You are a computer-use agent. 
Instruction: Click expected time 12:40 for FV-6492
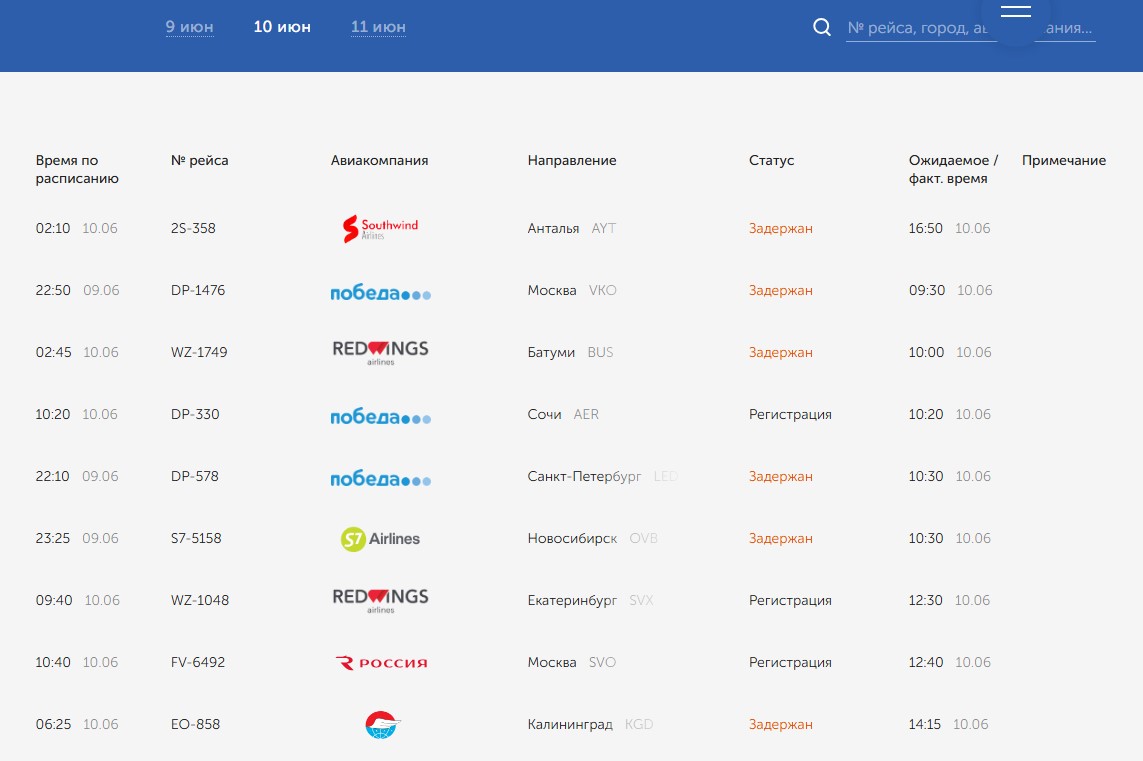[x=926, y=662]
